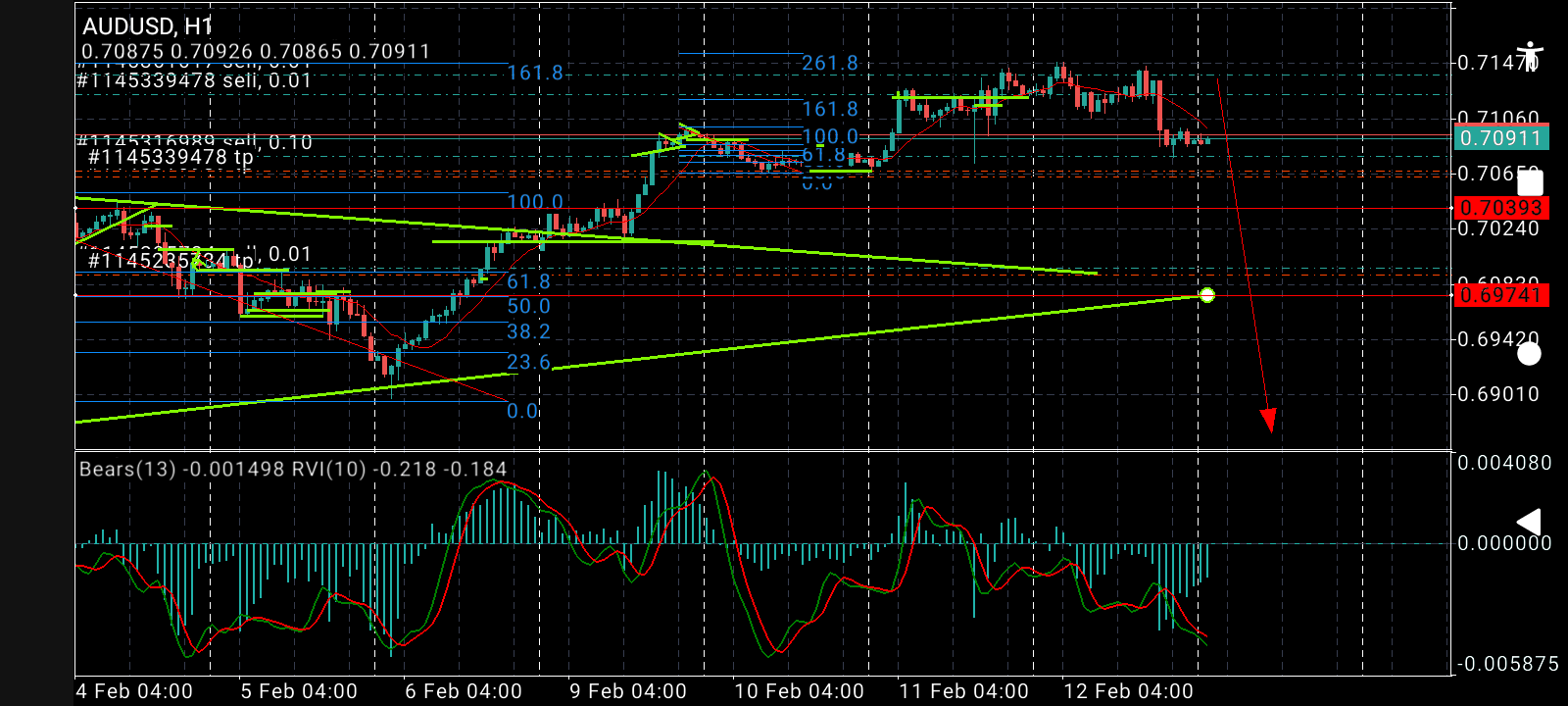This screenshot has width=1568, height=706.
Task: Tap the Android home circle button
Action: click(1529, 353)
